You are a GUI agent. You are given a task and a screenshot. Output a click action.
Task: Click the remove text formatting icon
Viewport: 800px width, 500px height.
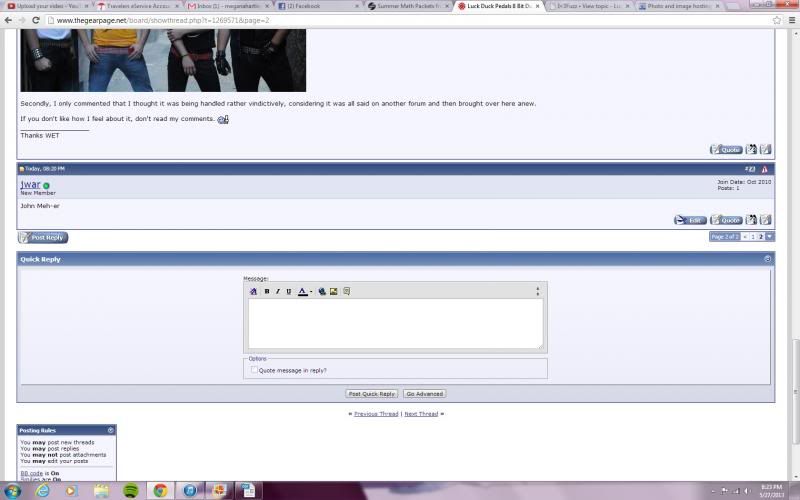tap(254, 291)
